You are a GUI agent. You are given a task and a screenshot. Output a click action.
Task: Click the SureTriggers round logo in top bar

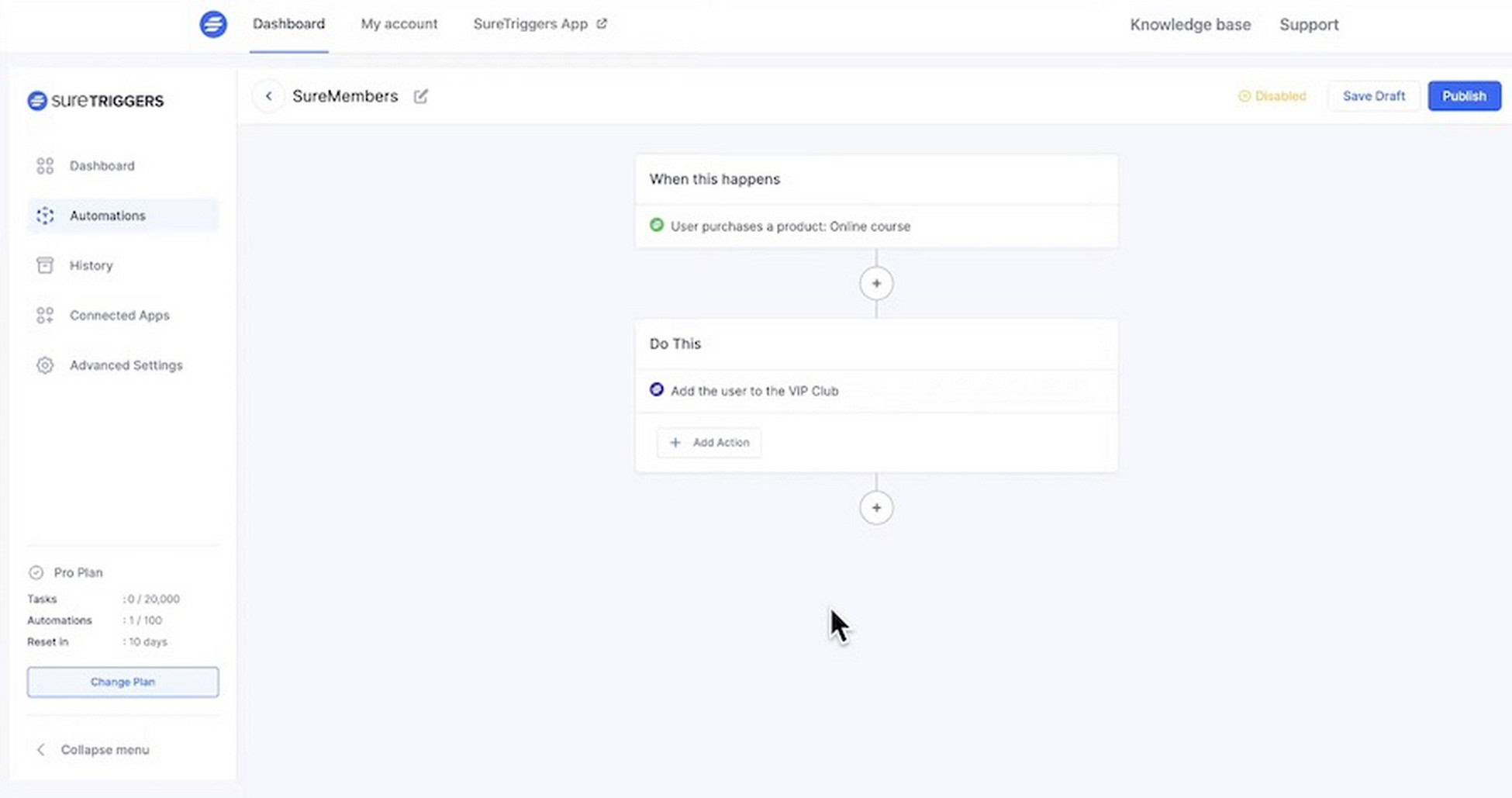point(213,24)
